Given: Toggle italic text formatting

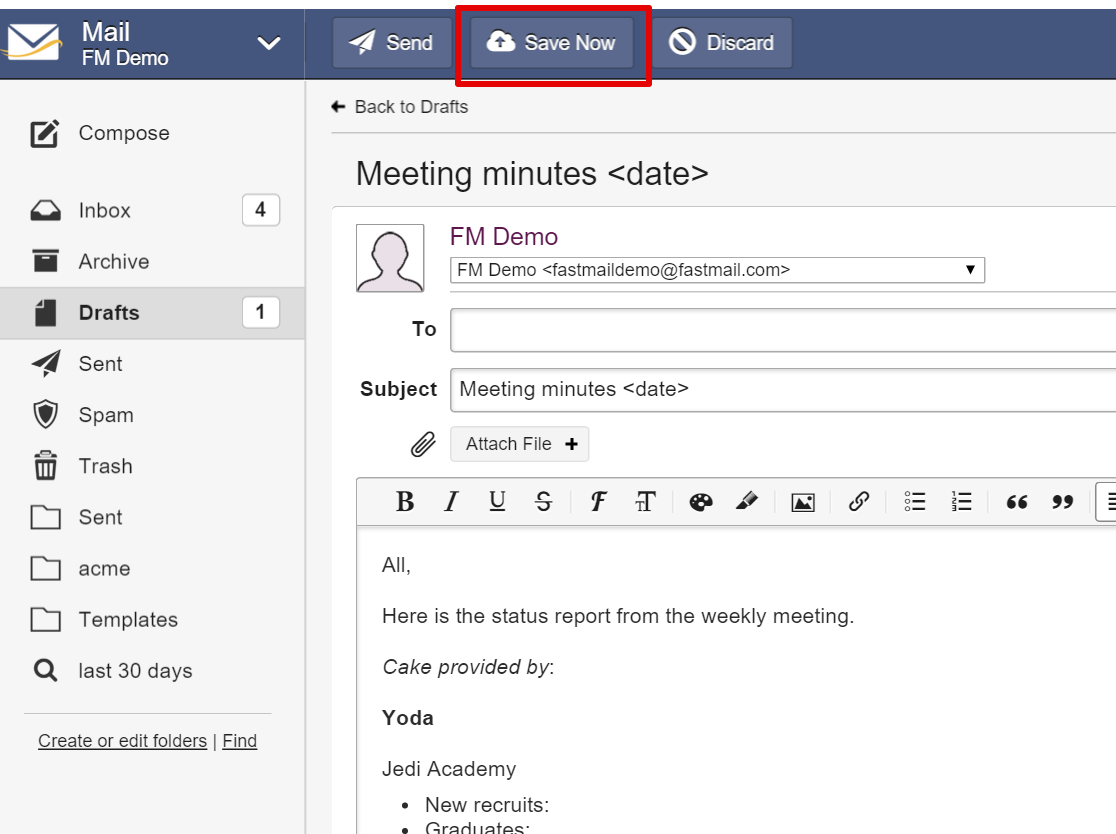Looking at the screenshot, I should 451,502.
